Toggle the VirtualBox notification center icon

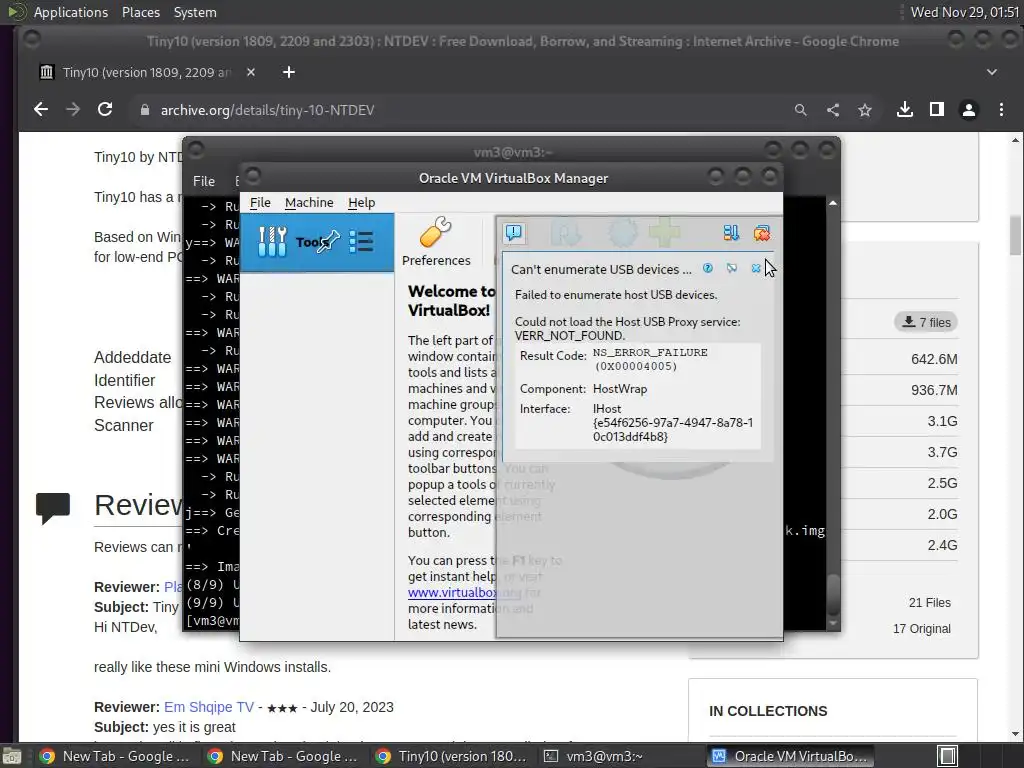click(514, 232)
